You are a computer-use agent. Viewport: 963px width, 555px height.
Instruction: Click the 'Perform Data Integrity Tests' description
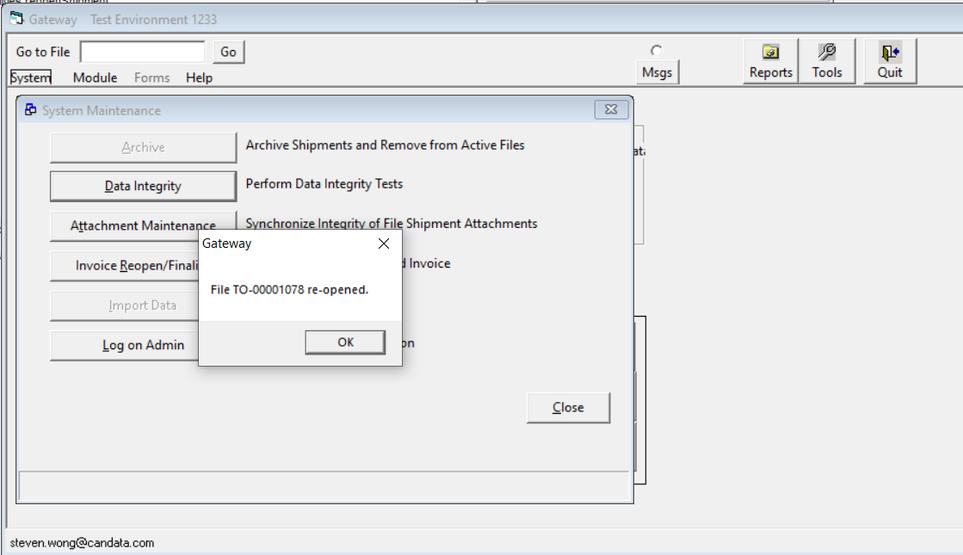[x=324, y=184]
